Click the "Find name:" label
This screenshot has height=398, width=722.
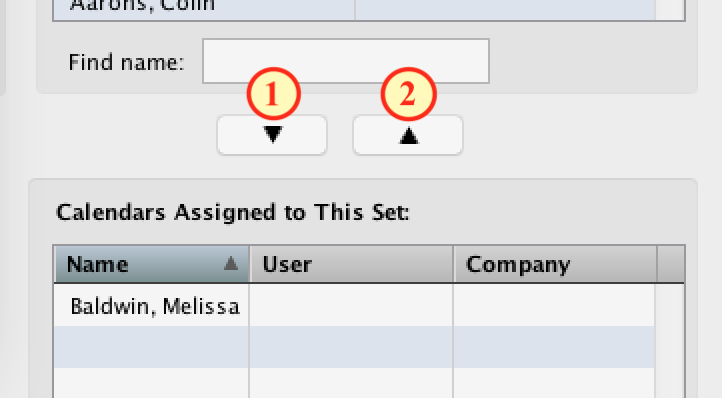click(x=126, y=62)
